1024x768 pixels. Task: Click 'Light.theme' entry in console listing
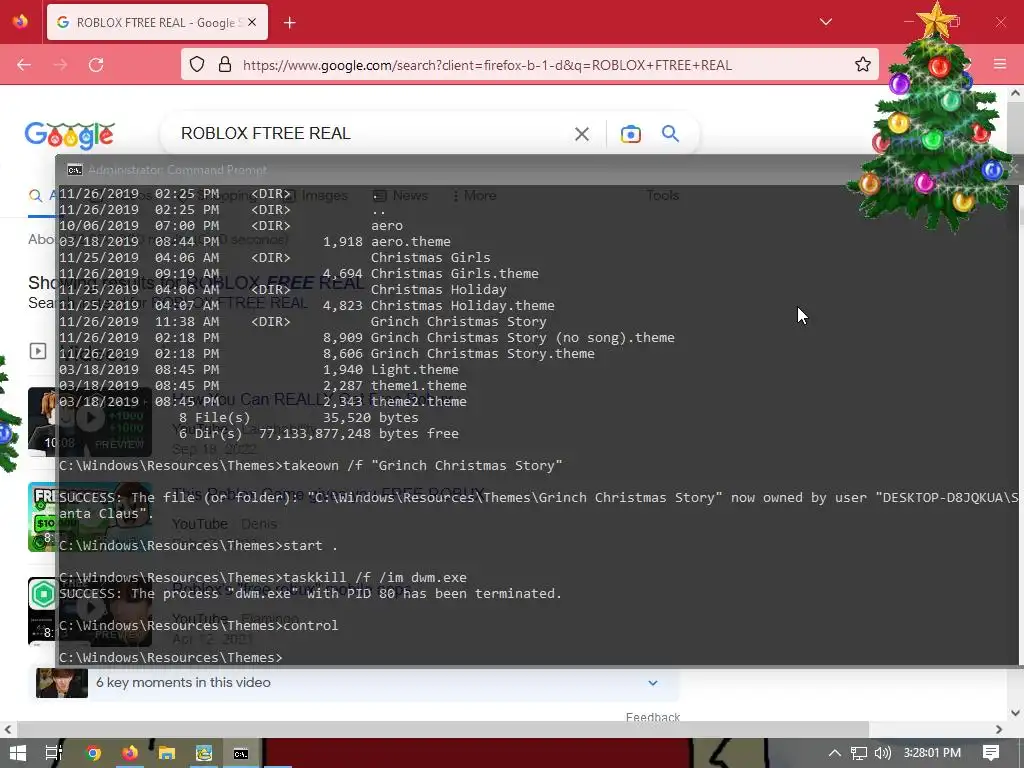tap(415, 370)
